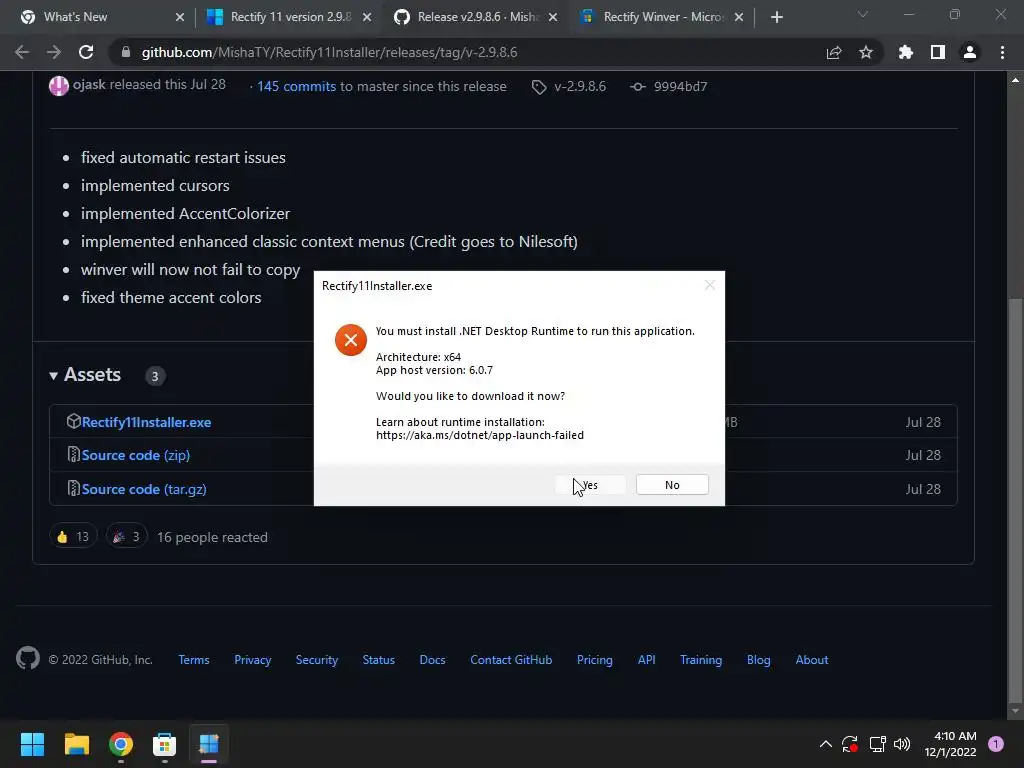This screenshot has height=768, width=1024.
Task: Switch to Rectify Winver tab
Action: tap(663, 17)
